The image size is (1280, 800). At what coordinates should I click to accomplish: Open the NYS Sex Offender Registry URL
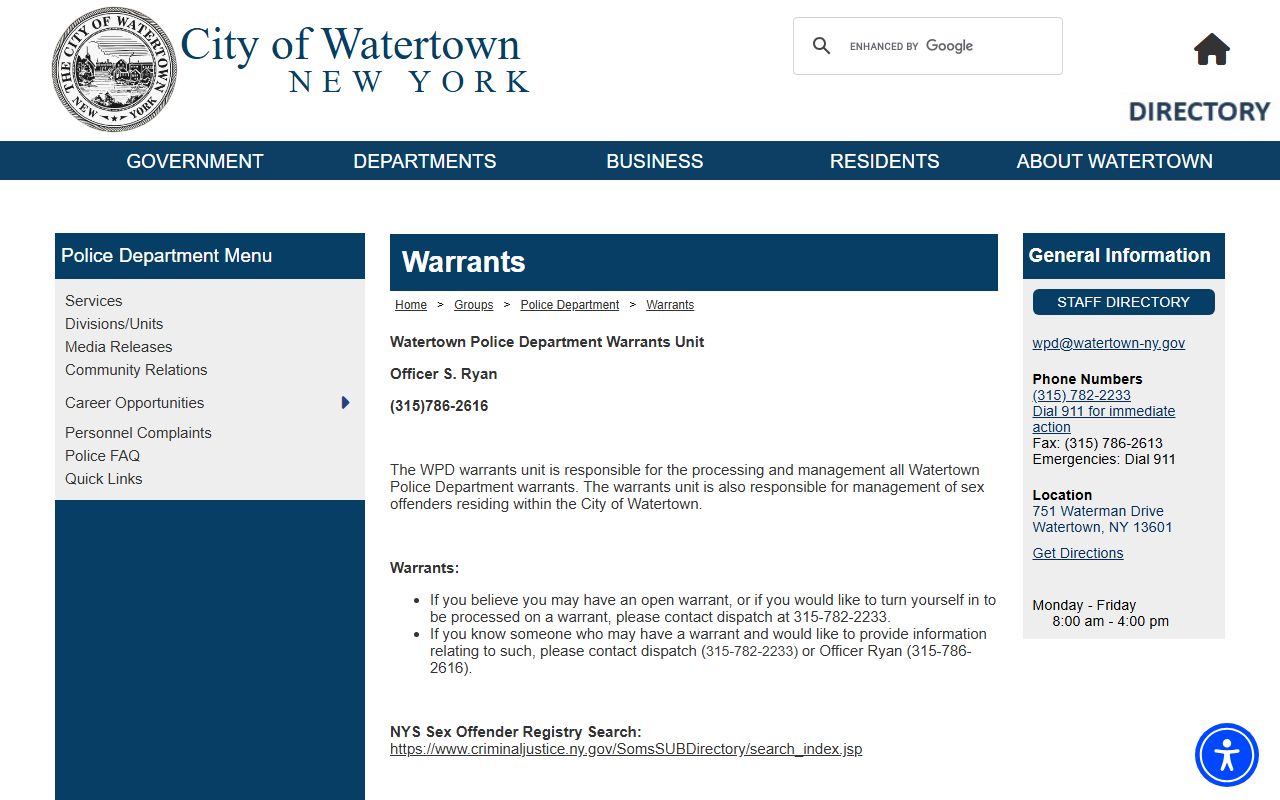pyautogui.click(x=626, y=749)
